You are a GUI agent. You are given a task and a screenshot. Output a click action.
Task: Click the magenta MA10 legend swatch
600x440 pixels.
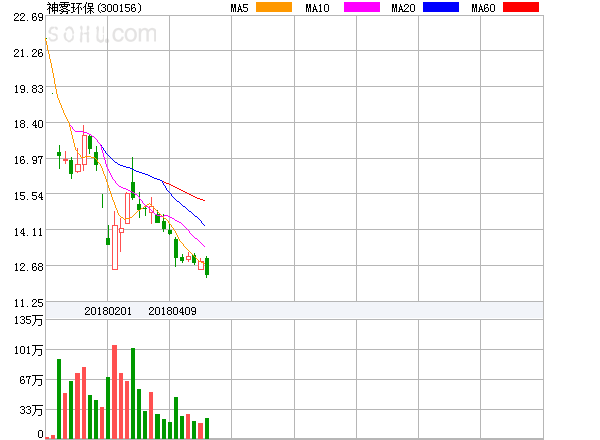[362, 7]
